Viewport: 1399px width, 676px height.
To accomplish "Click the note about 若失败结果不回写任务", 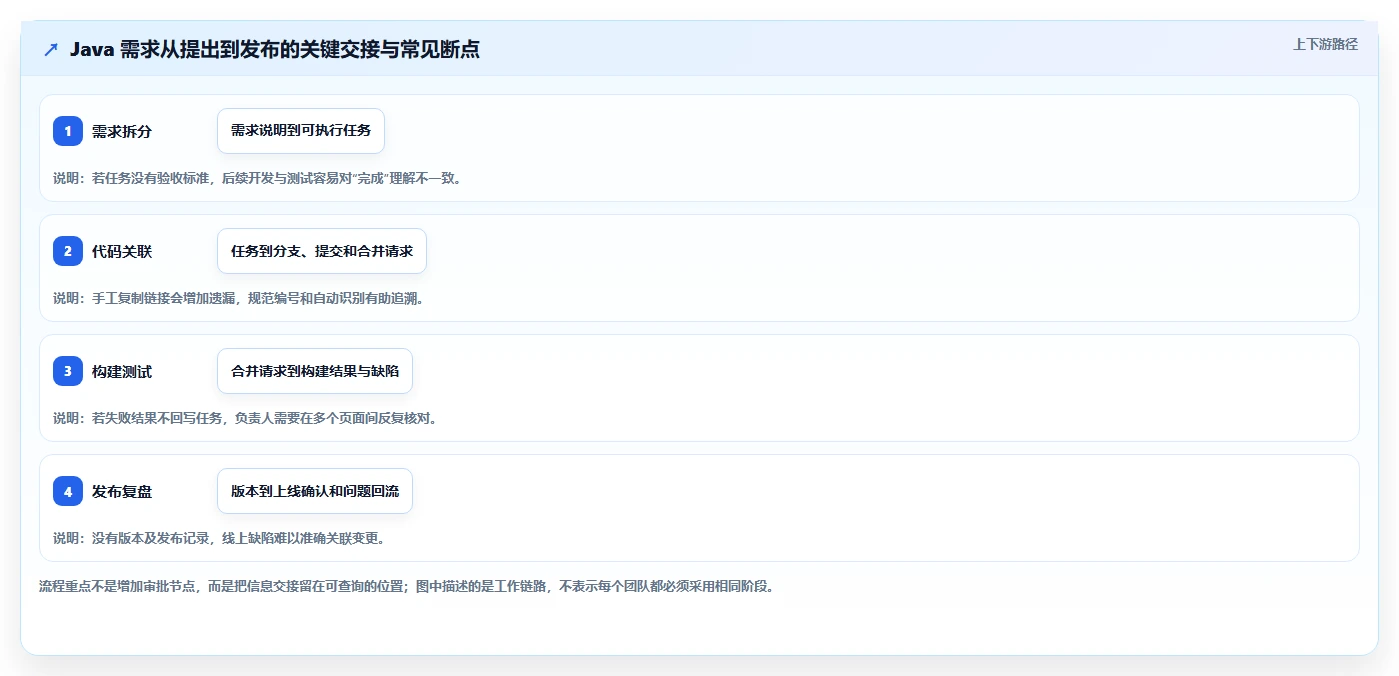I will (x=245, y=418).
